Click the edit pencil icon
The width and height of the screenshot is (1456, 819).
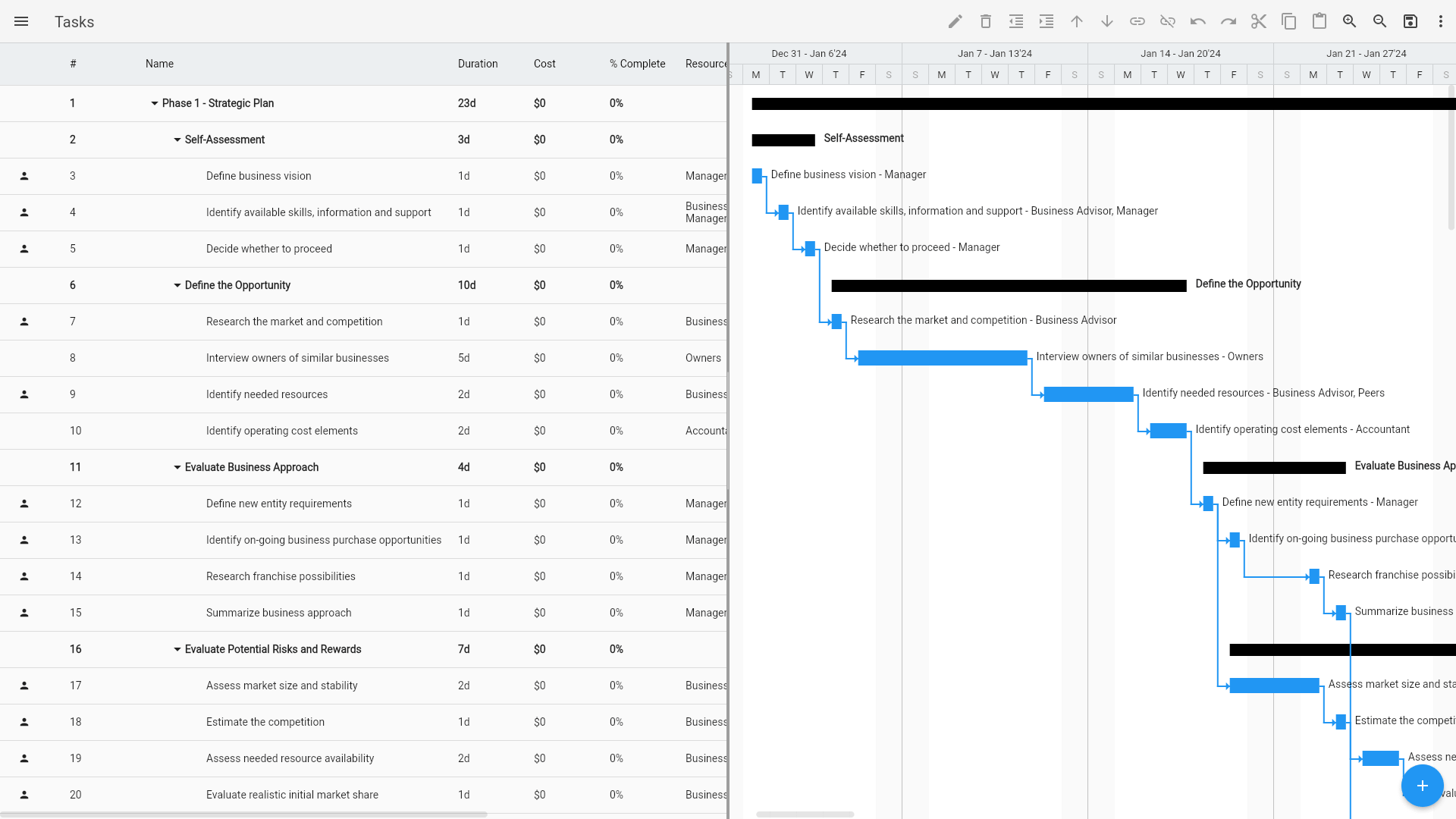pyautogui.click(x=955, y=21)
